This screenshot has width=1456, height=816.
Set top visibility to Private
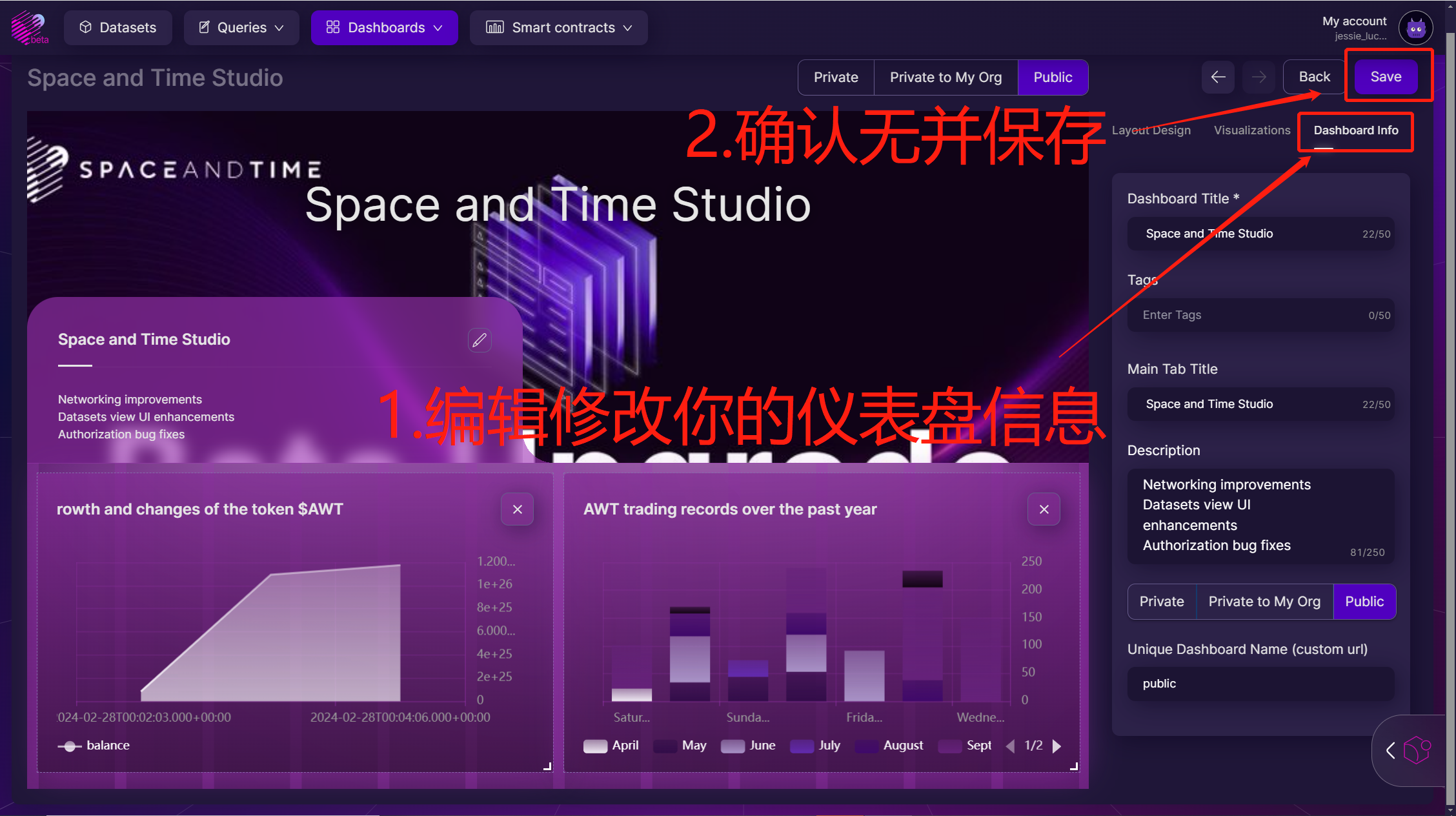coord(836,77)
